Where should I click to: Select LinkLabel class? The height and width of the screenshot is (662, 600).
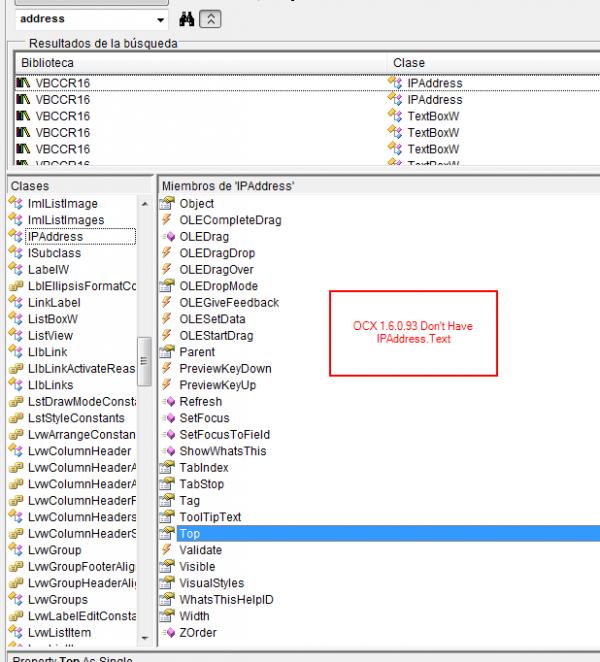coord(54,303)
